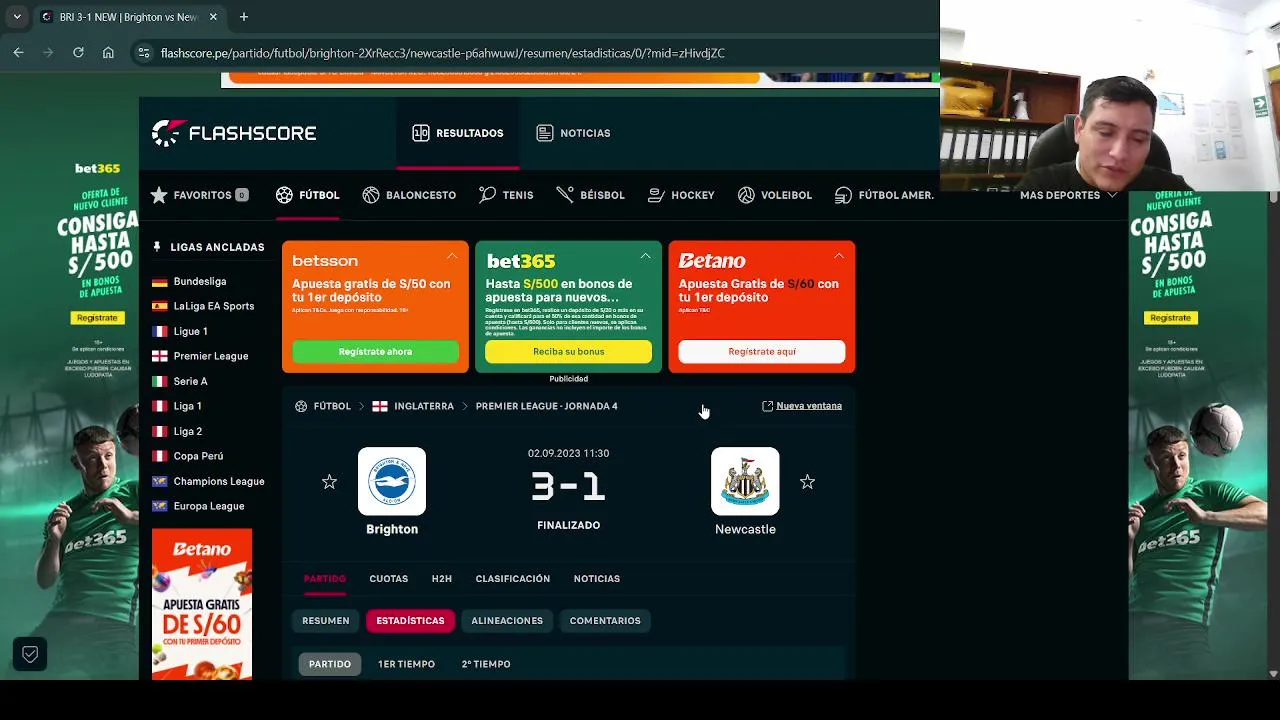Click Regístrate aquí on Betano
The height and width of the screenshot is (720, 1280).
coord(761,351)
